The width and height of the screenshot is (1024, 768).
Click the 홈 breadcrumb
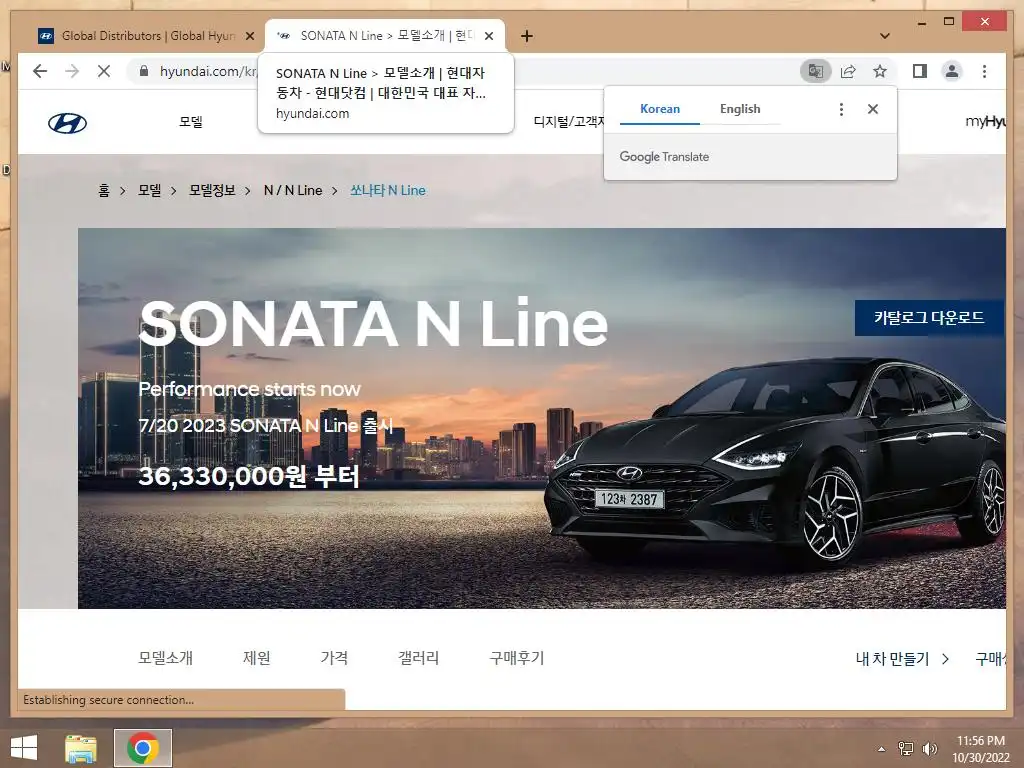[x=104, y=191]
